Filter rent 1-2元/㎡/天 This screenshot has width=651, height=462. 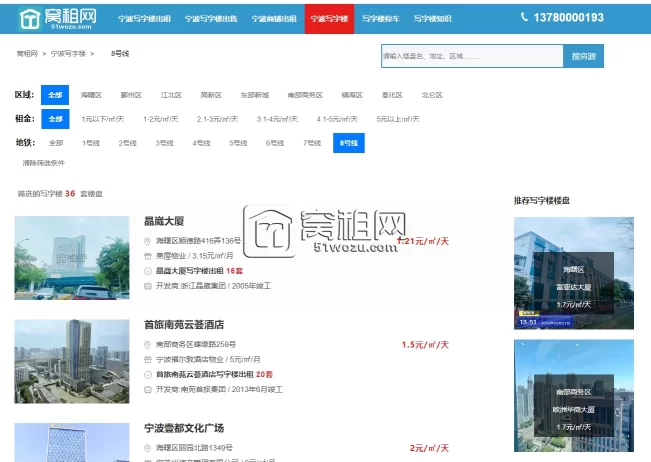click(161, 119)
